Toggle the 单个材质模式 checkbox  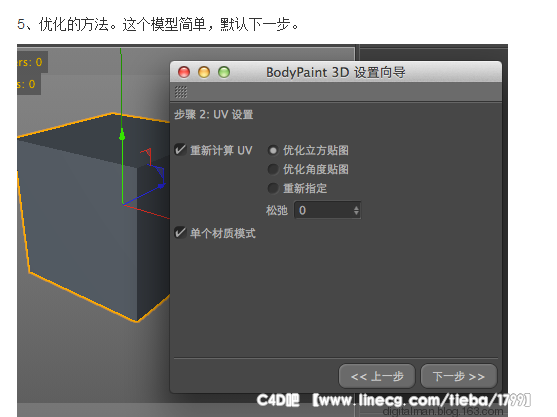[x=180, y=233]
